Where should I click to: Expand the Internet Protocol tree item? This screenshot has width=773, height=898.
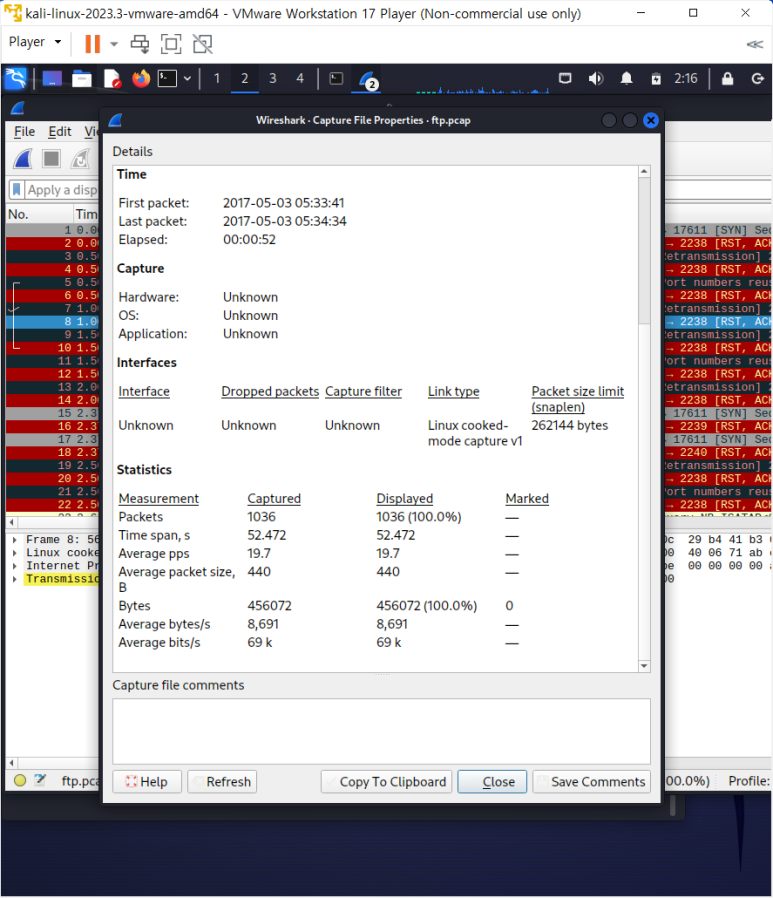pos(15,566)
